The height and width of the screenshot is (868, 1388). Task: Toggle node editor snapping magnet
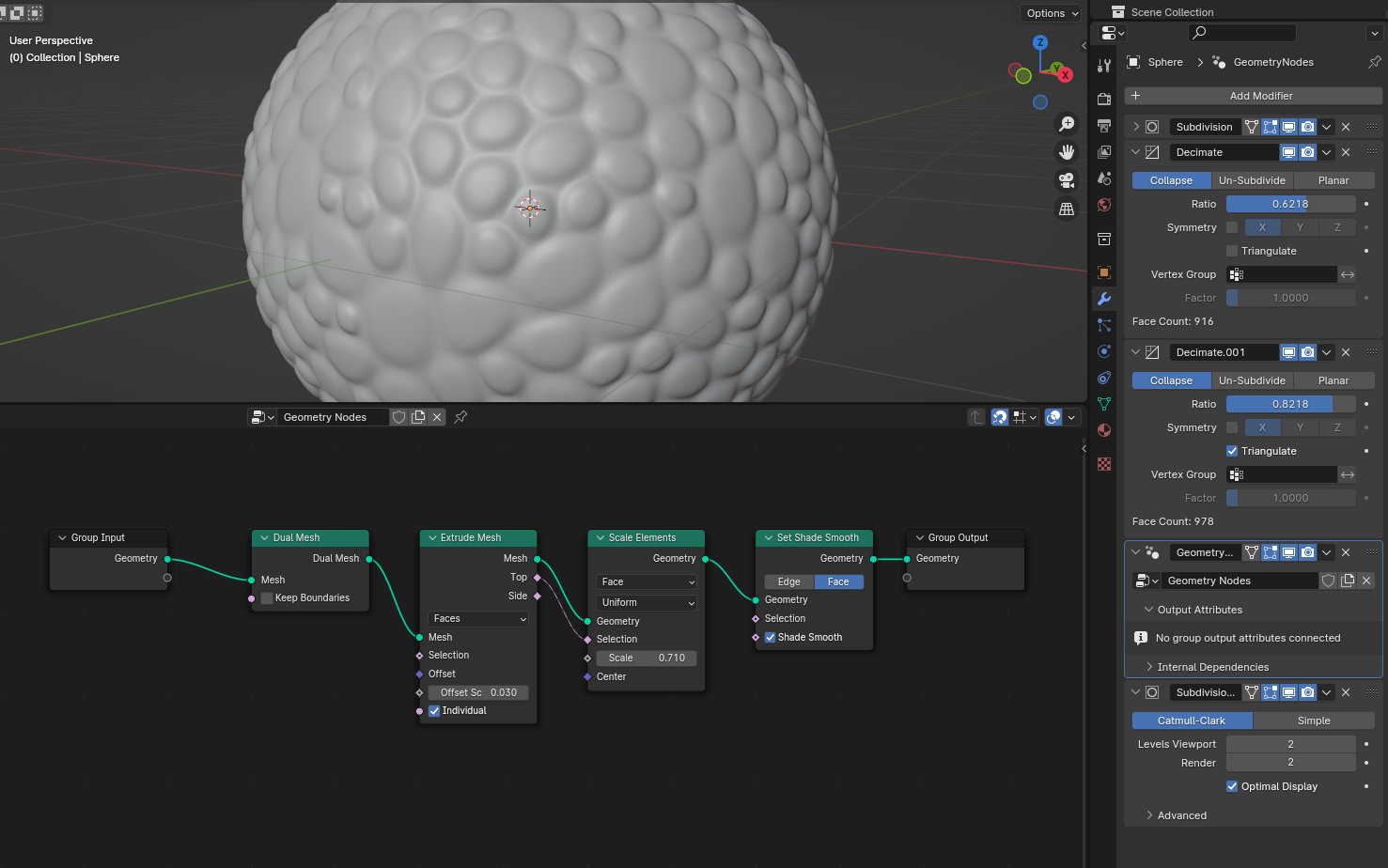[x=1000, y=417]
